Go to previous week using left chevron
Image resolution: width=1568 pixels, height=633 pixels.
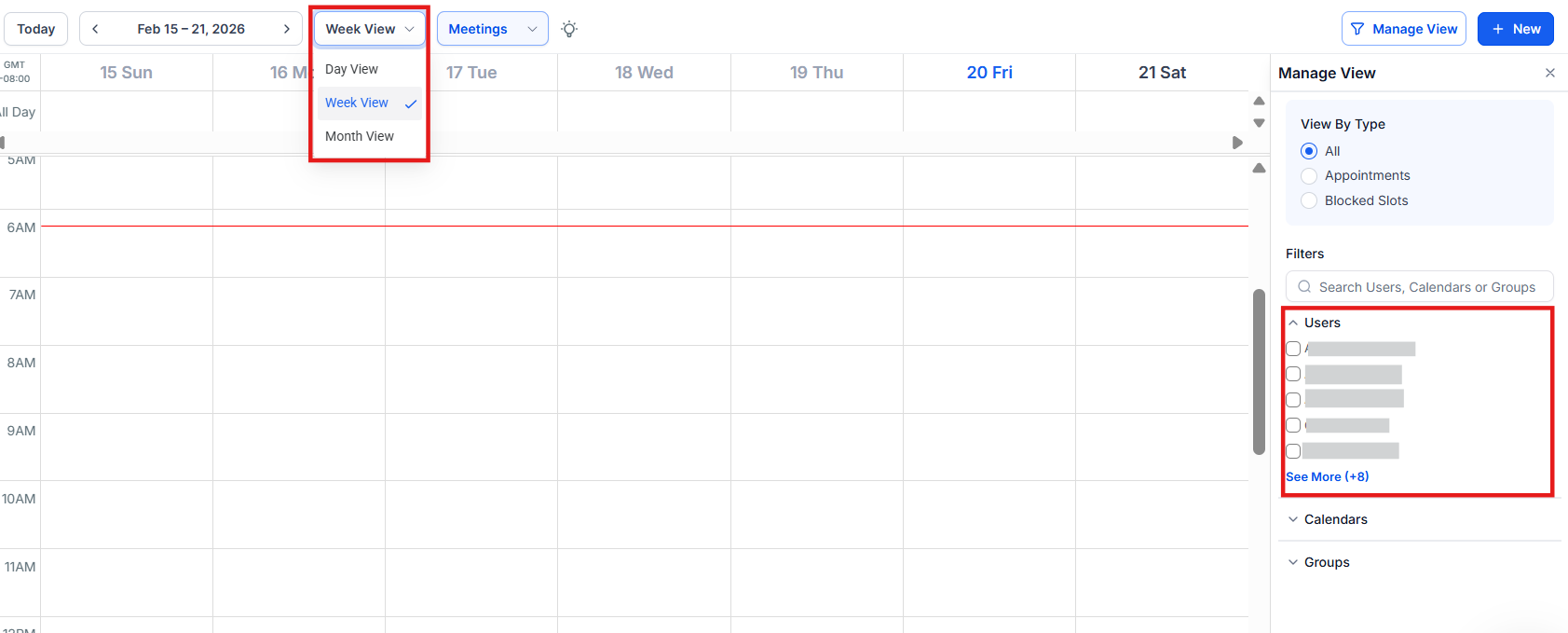point(95,29)
